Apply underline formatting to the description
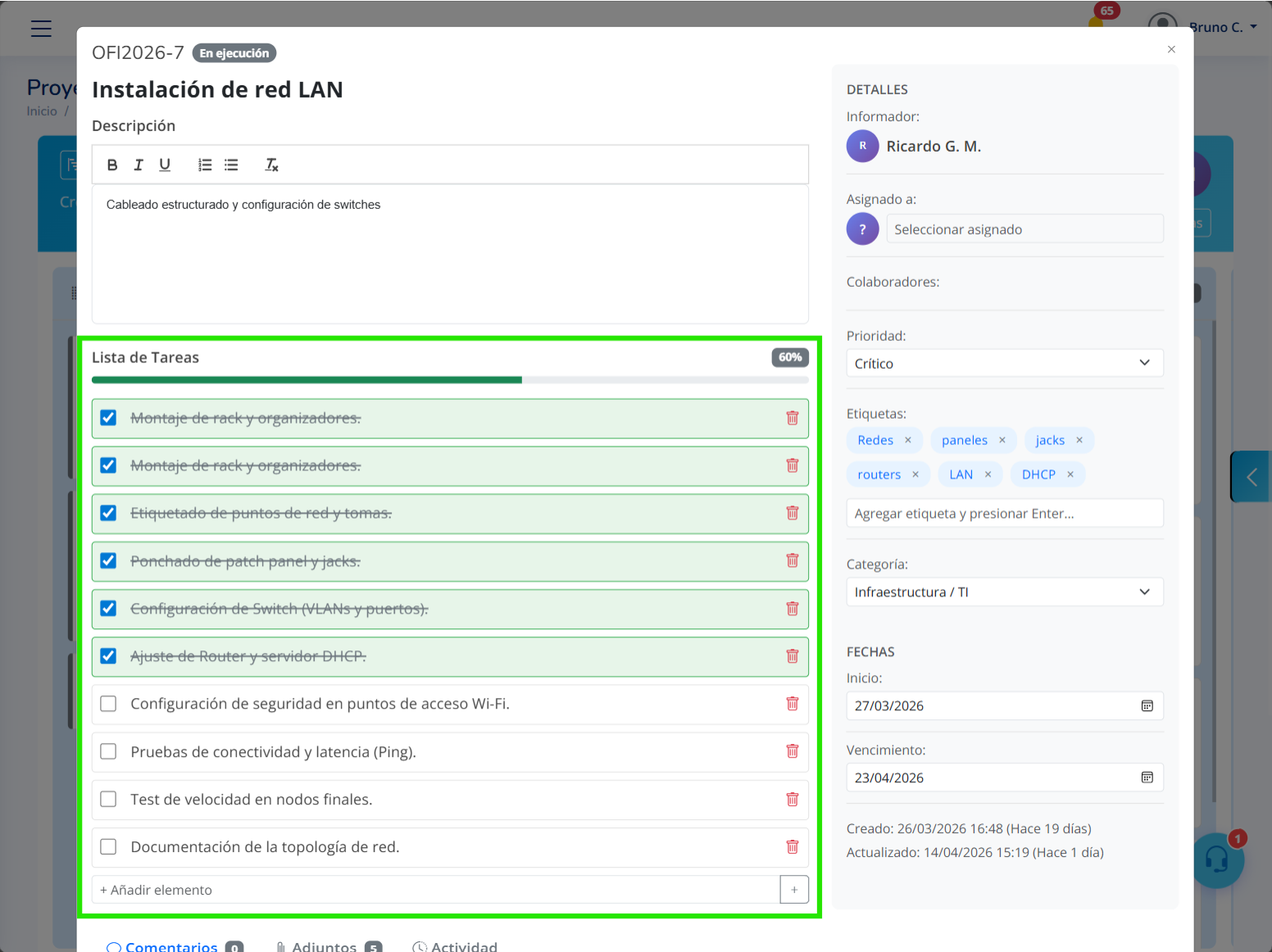 coord(165,165)
